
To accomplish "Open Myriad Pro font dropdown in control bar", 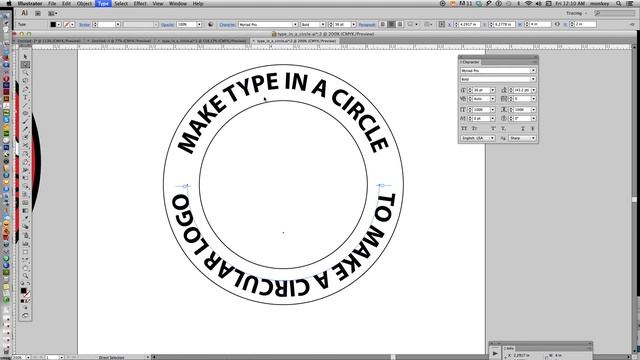I will pyautogui.click(x=295, y=24).
